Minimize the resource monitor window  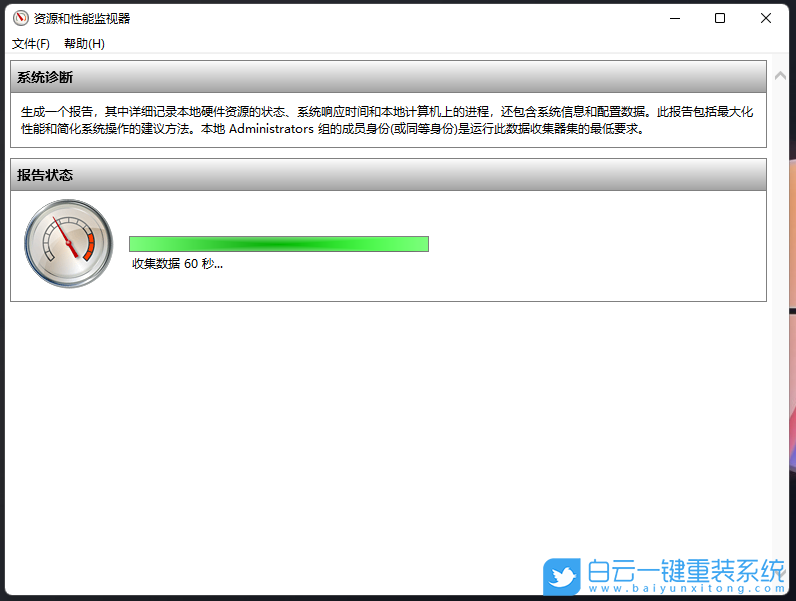pyautogui.click(x=675, y=18)
